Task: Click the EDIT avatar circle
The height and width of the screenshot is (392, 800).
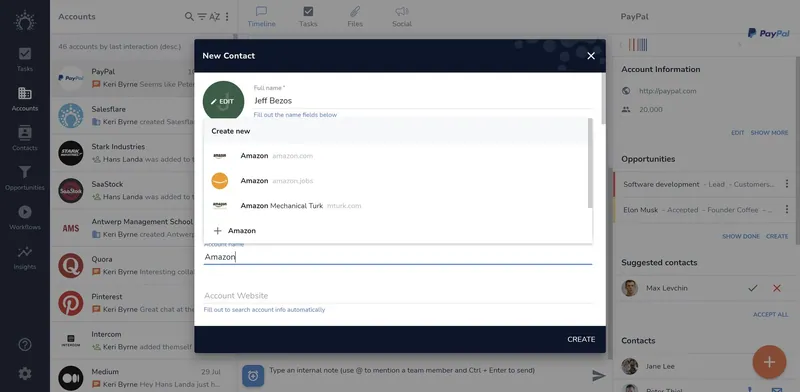Action: (223, 101)
